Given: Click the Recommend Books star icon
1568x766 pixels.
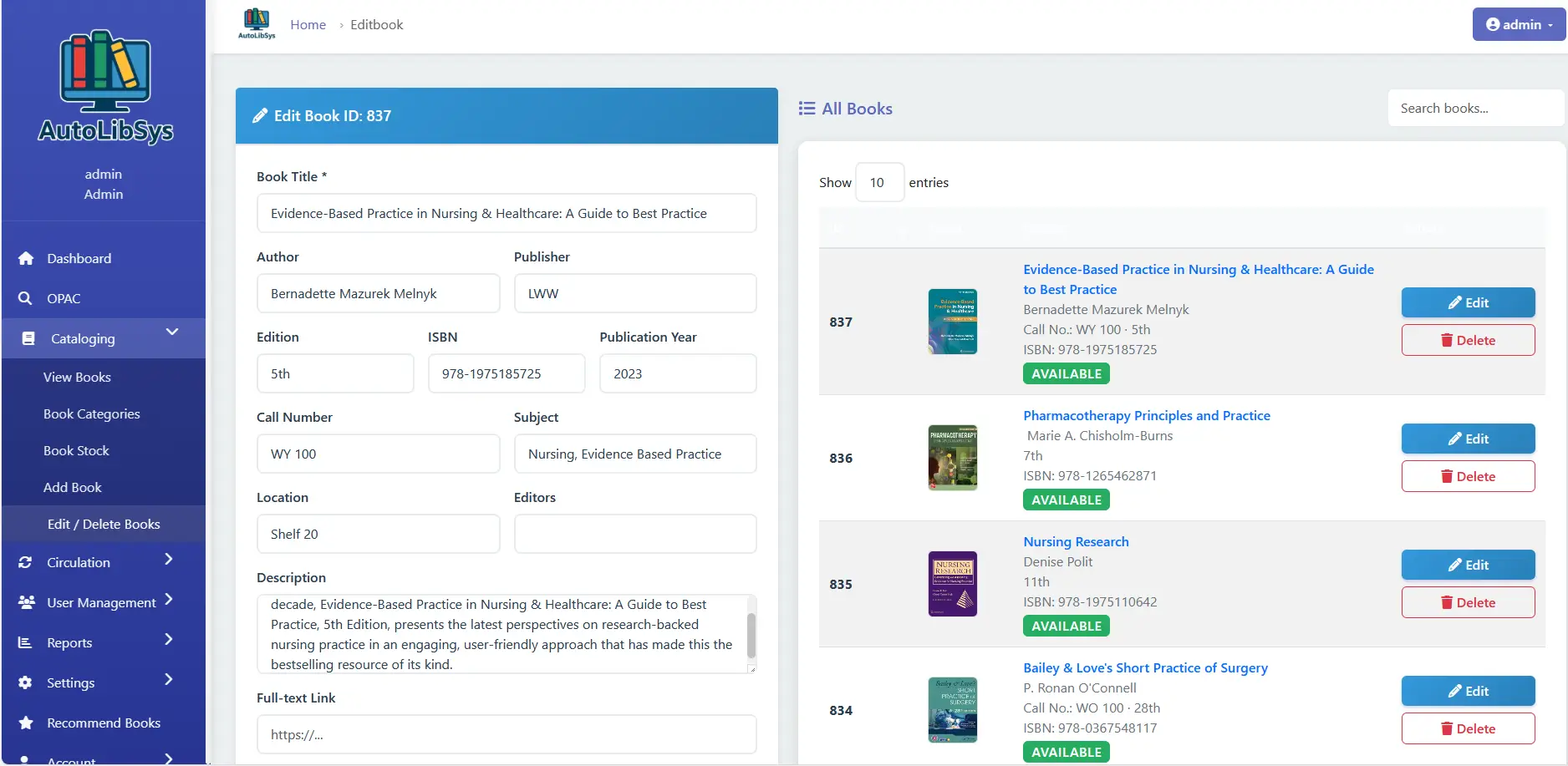Looking at the screenshot, I should click(26, 723).
